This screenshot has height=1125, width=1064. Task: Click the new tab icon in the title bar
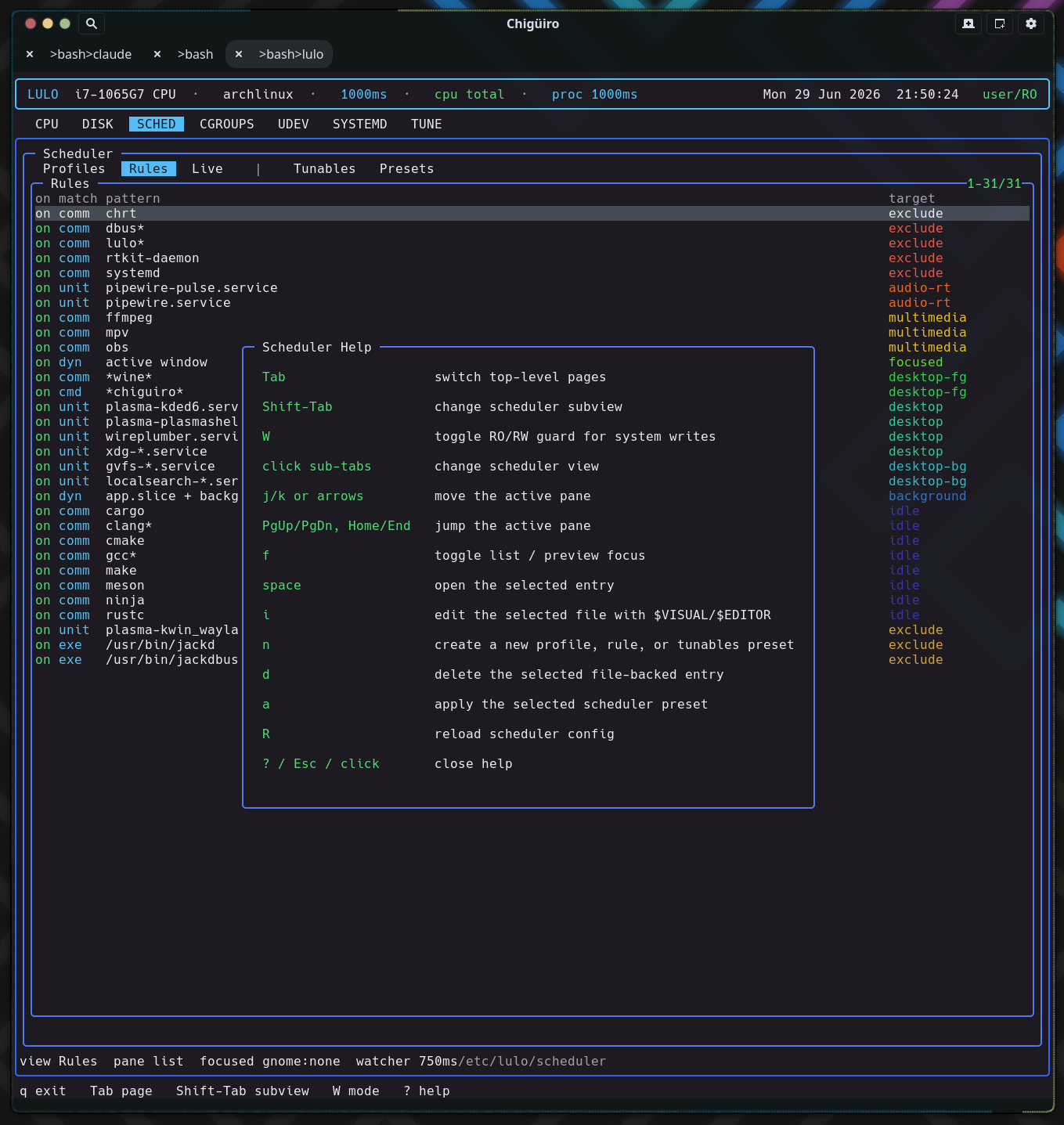[968, 23]
